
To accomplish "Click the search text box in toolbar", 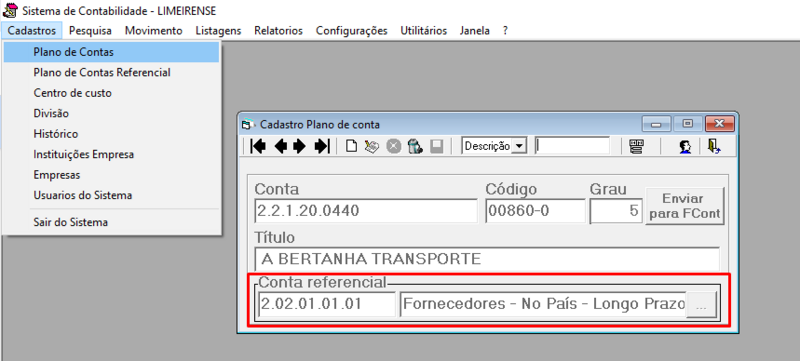I will click(572, 146).
